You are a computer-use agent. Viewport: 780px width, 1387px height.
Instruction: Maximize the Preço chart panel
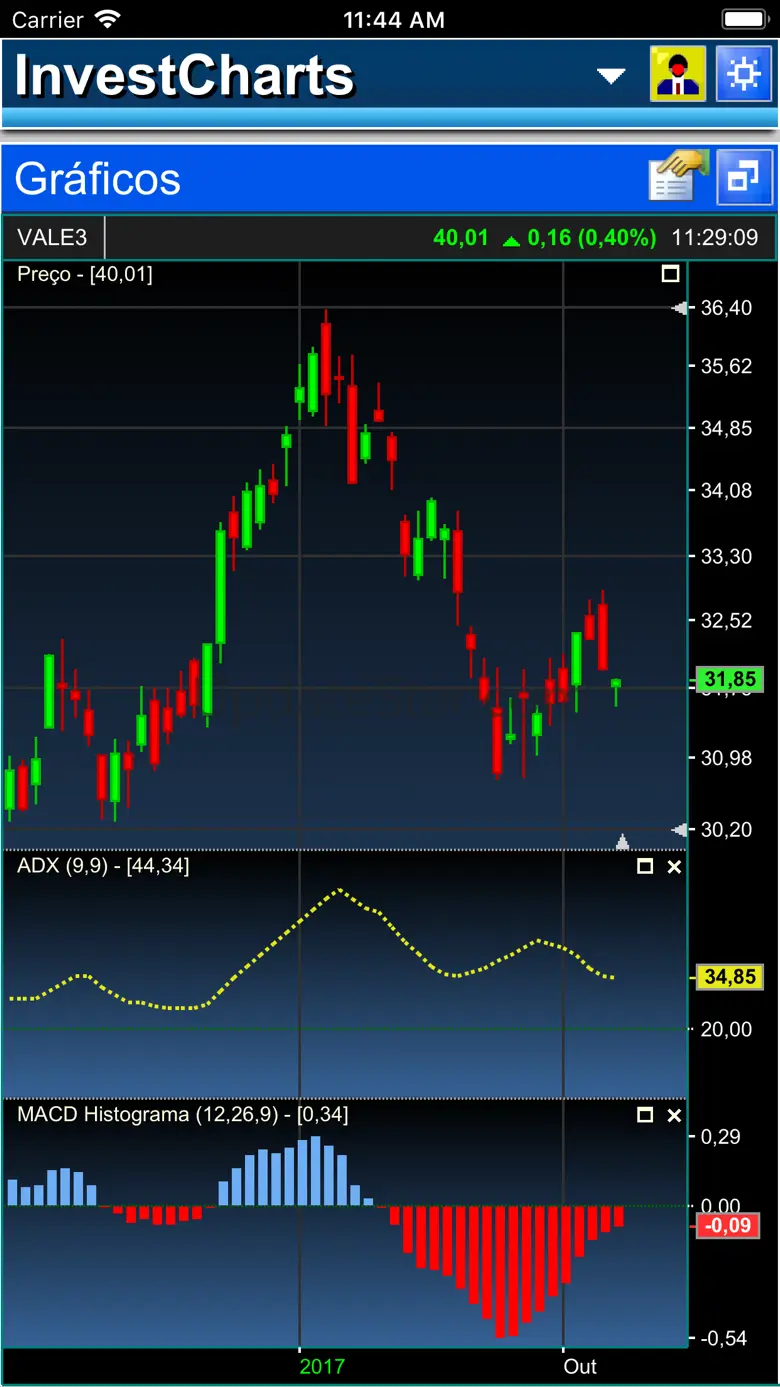[670, 274]
